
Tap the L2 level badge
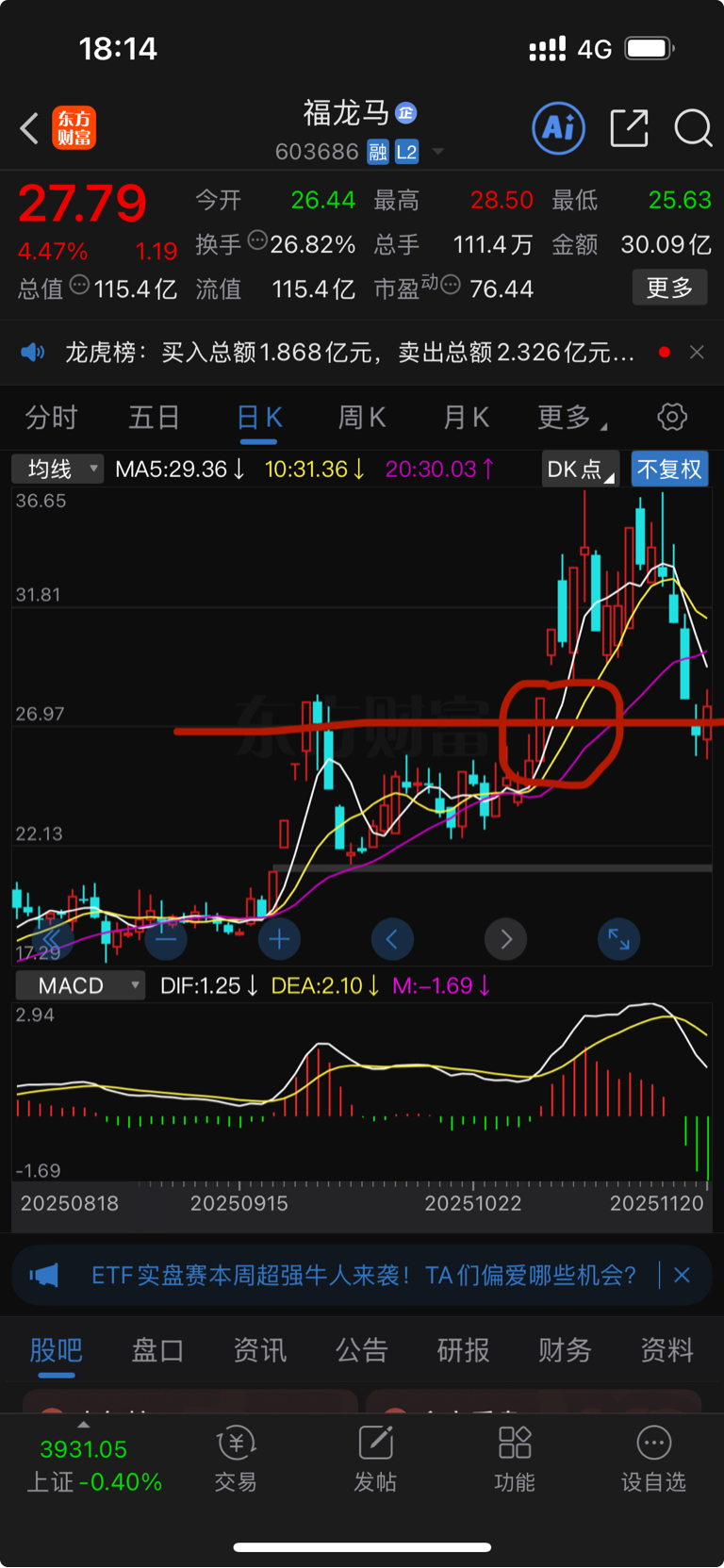tap(406, 152)
